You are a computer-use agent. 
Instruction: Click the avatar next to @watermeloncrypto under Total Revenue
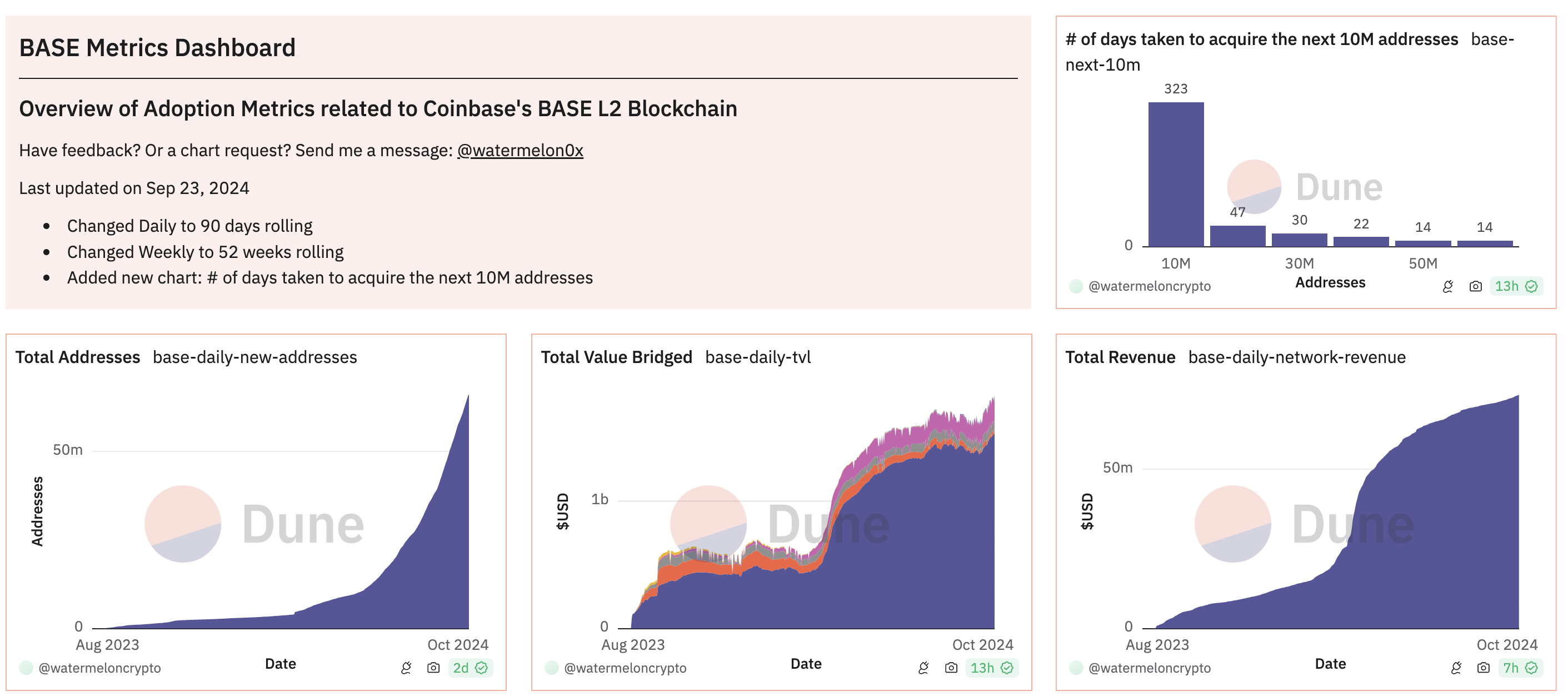[1076, 668]
